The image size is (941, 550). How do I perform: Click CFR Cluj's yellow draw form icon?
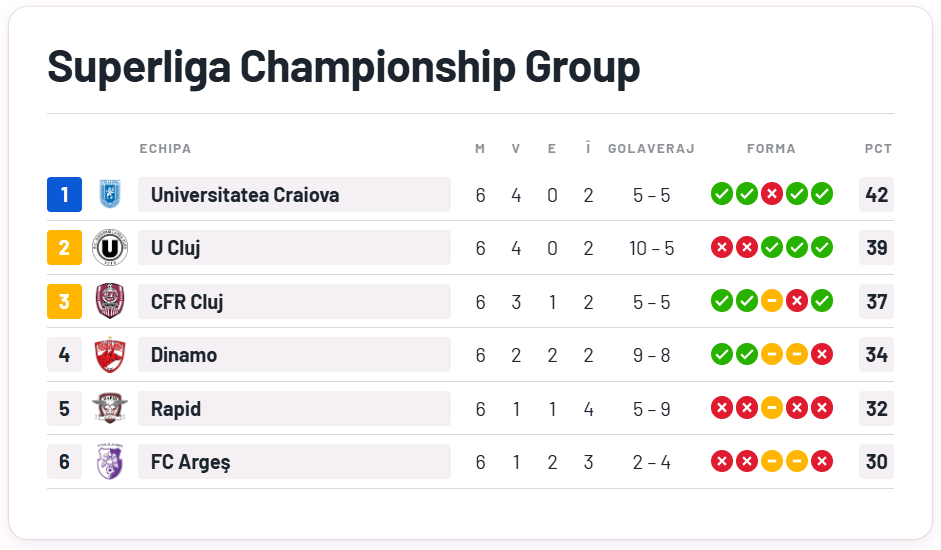(771, 301)
